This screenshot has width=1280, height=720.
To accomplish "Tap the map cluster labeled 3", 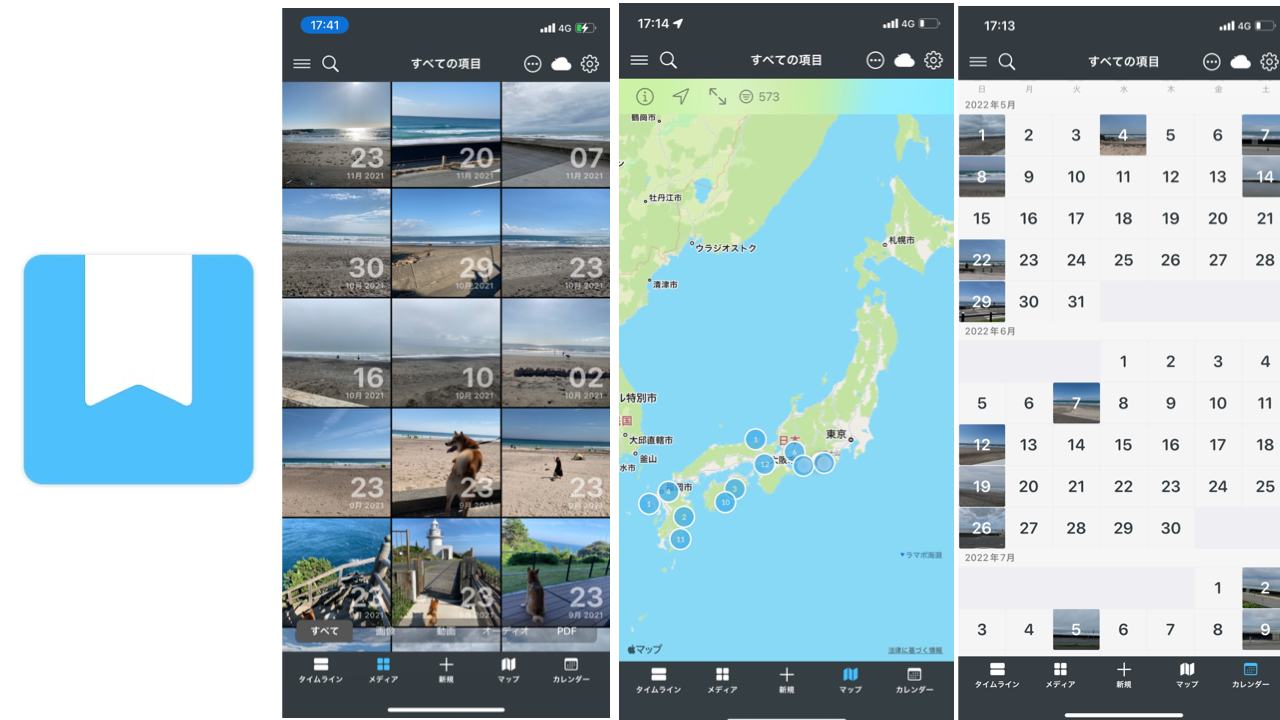I will click(x=735, y=488).
